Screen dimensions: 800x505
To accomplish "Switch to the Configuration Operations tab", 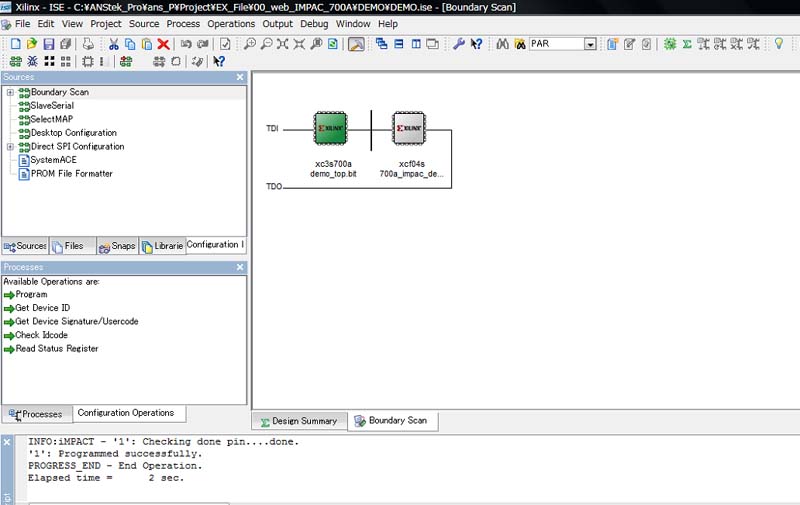I will tap(129, 413).
